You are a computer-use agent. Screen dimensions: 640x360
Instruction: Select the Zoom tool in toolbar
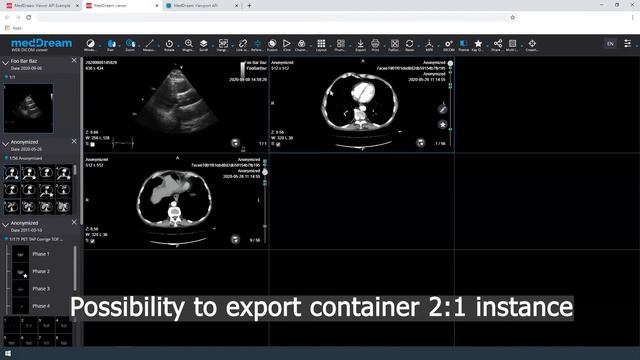tap(130, 44)
